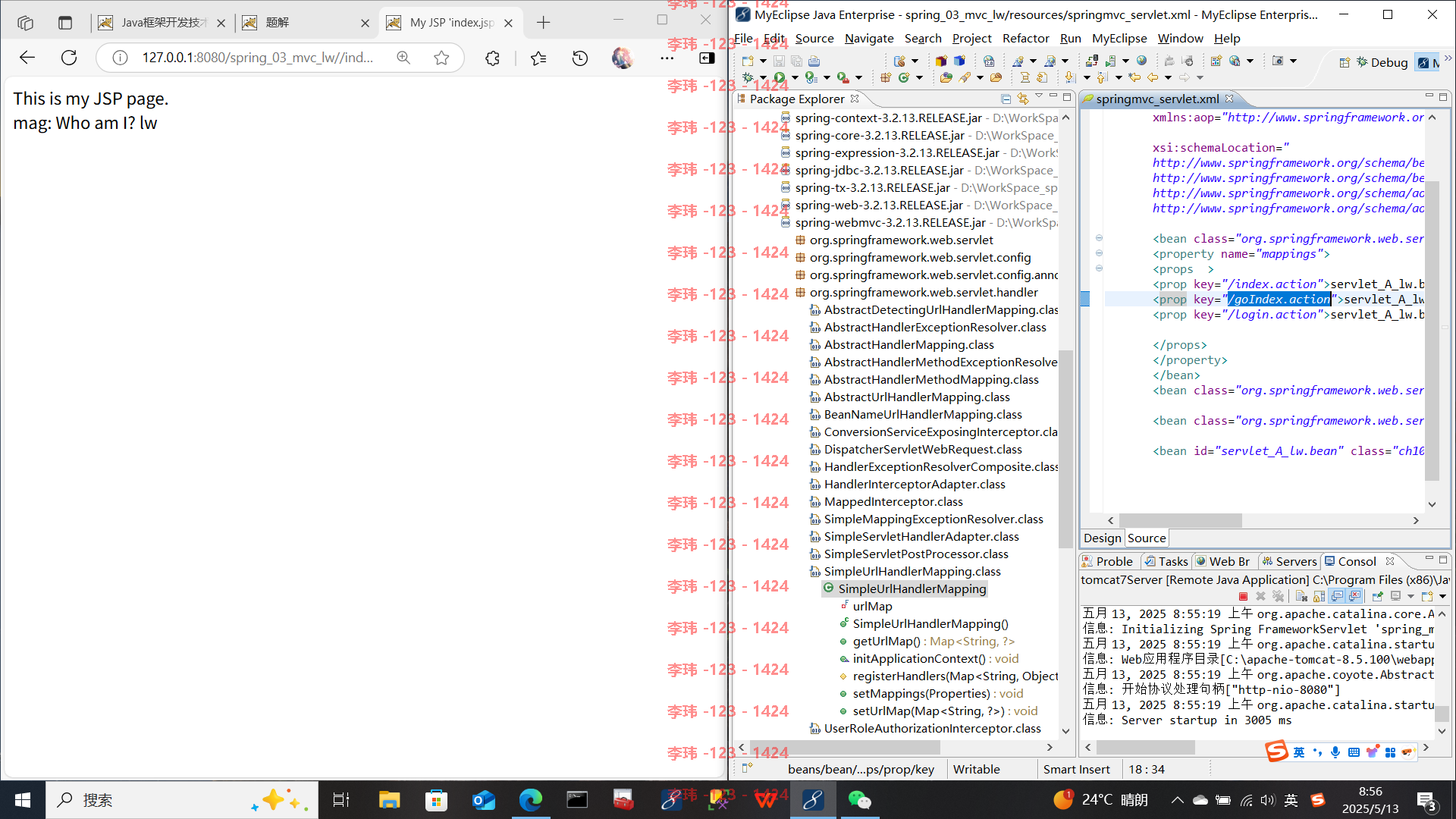Viewport: 1456px width, 819px height.
Task: Switch to the Source tab of the editor
Action: pos(1147,538)
